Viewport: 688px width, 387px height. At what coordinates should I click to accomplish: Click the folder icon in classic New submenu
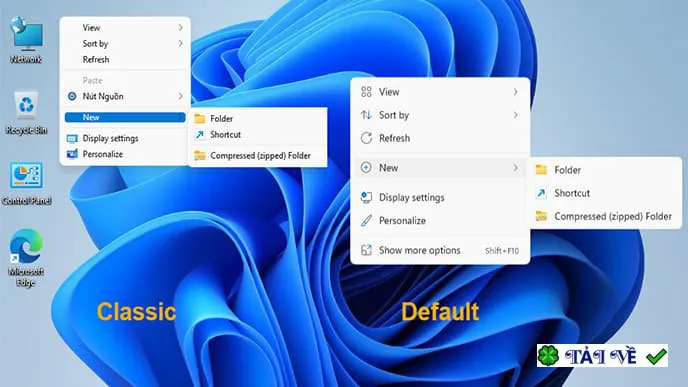pos(200,118)
